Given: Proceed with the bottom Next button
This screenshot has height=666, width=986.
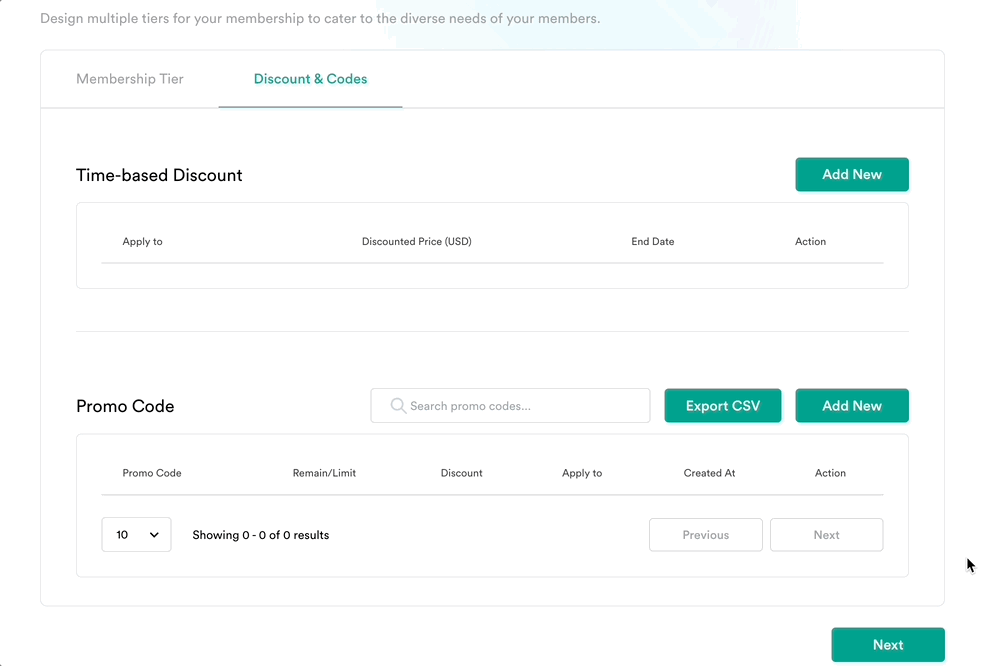Looking at the screenshot, I should click(x=888, y=645).
